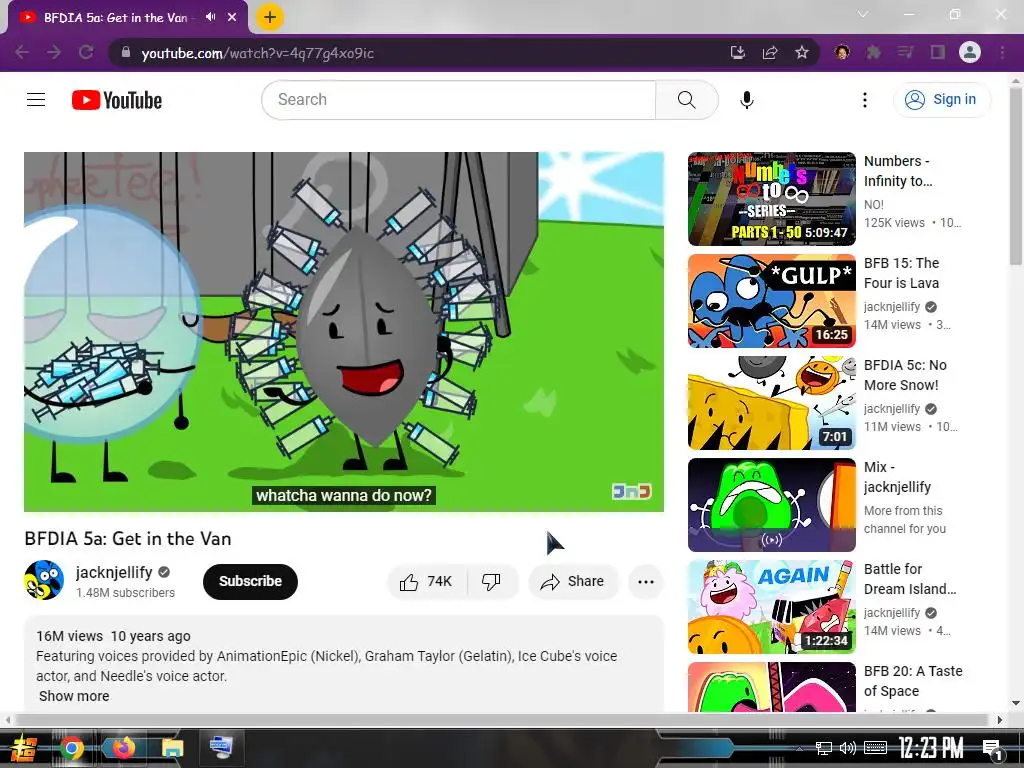The height and width of the screenshot is (768, 1024).
Task: Click the video player showing the leaf character
Action: click(x=344, y=332)
